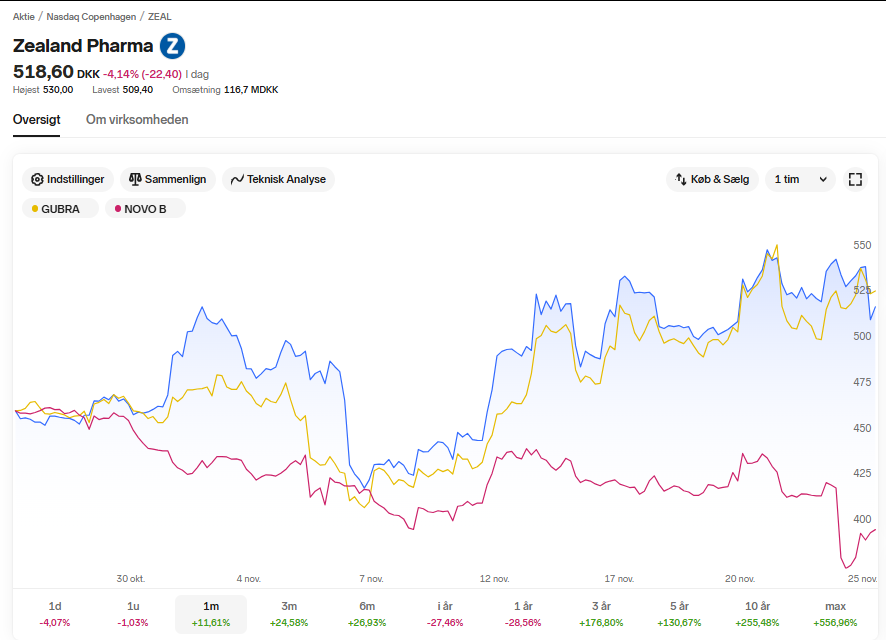Select the 5 år period

[x=679, y=614]
